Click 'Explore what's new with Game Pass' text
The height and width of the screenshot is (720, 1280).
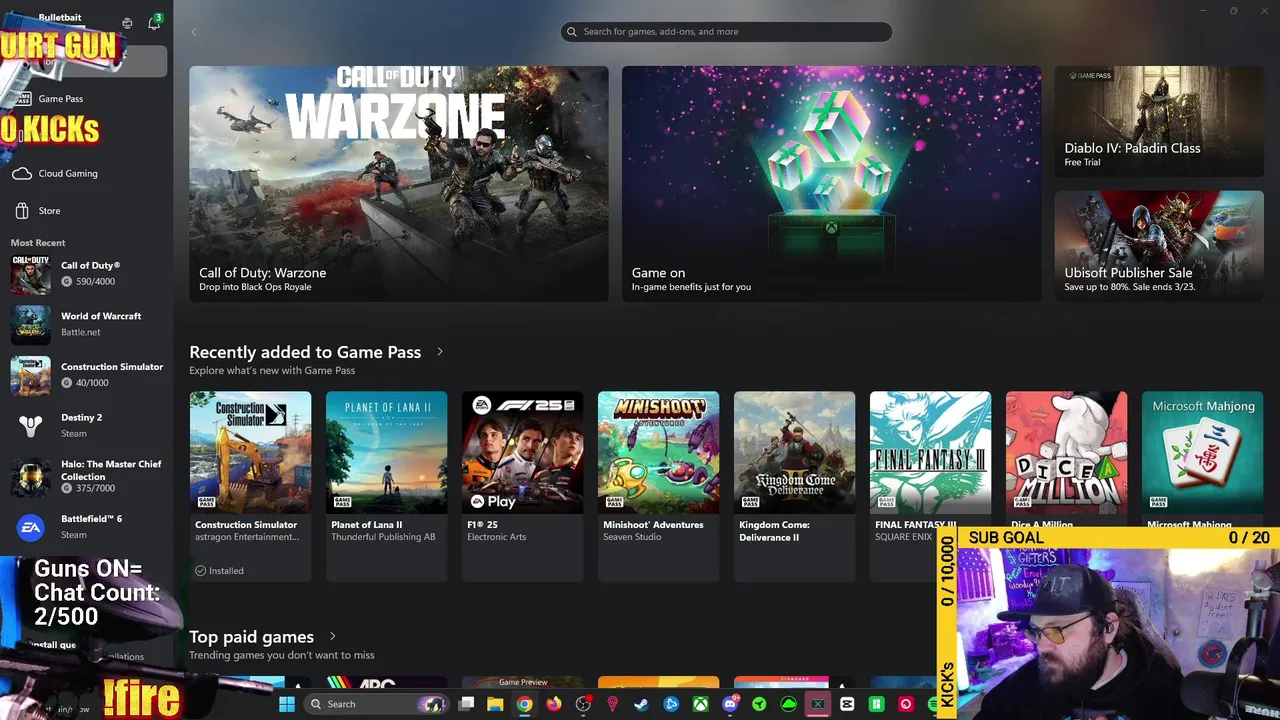[272, 371]
